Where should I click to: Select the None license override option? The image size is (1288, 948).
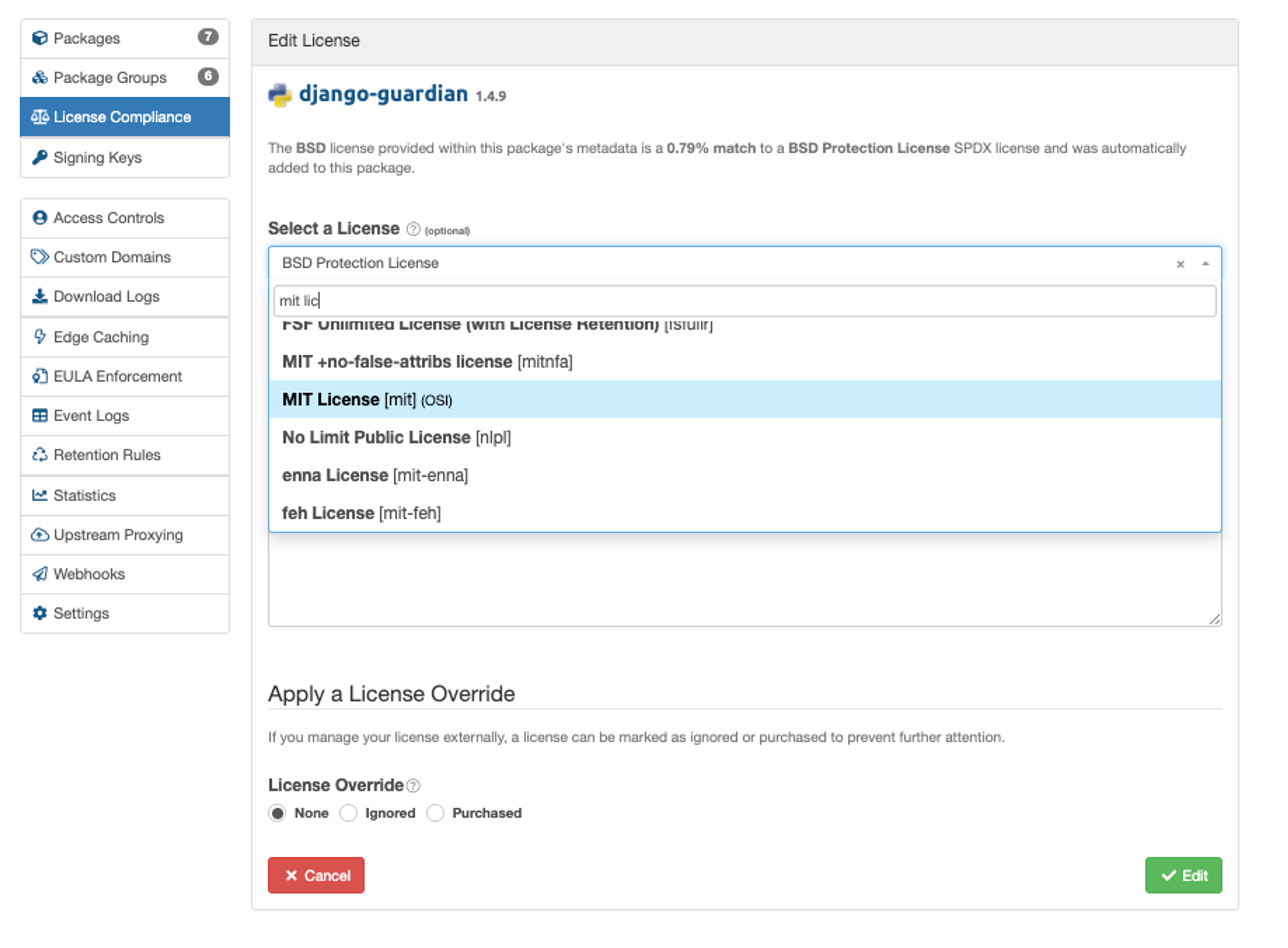[x=277, y=812]
